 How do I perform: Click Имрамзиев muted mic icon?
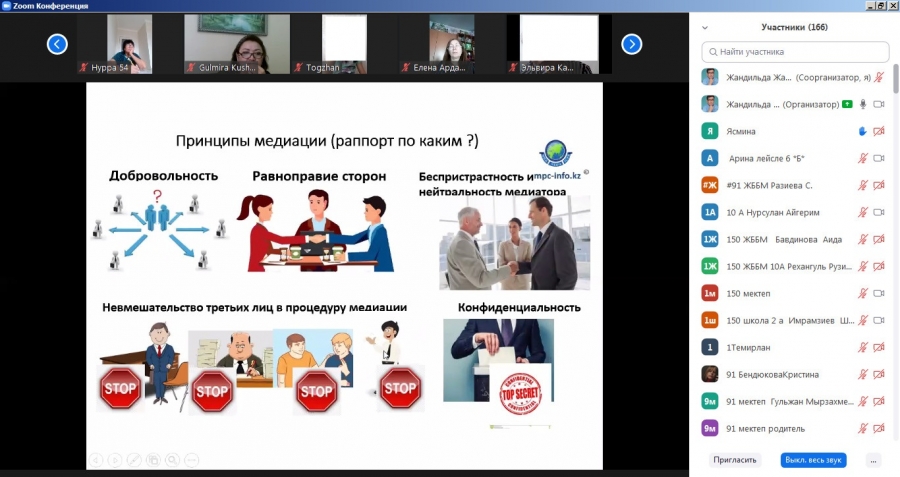pyautogui.click(x=863, y=320)
